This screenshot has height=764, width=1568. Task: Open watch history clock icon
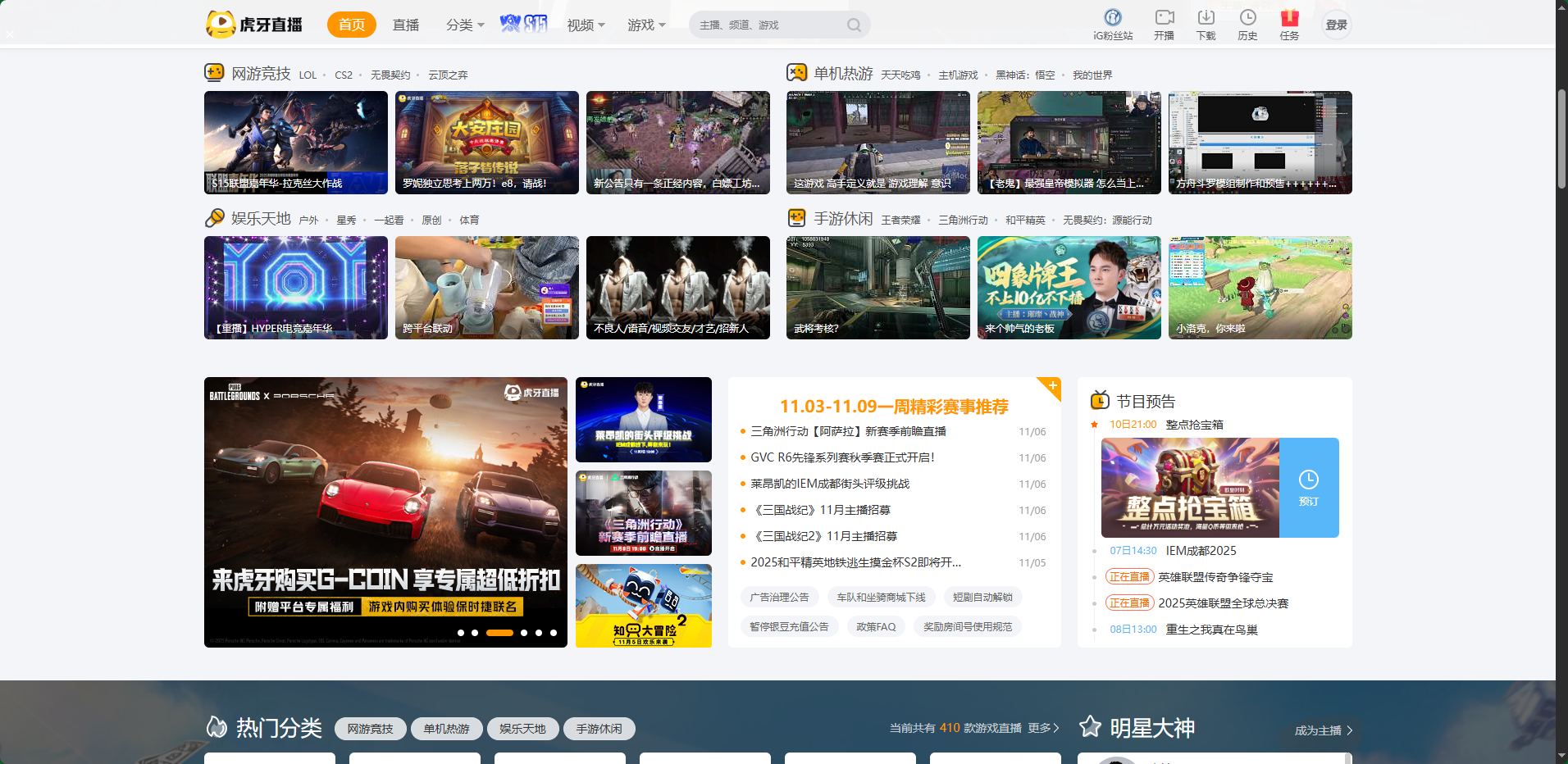(1247, 18)
